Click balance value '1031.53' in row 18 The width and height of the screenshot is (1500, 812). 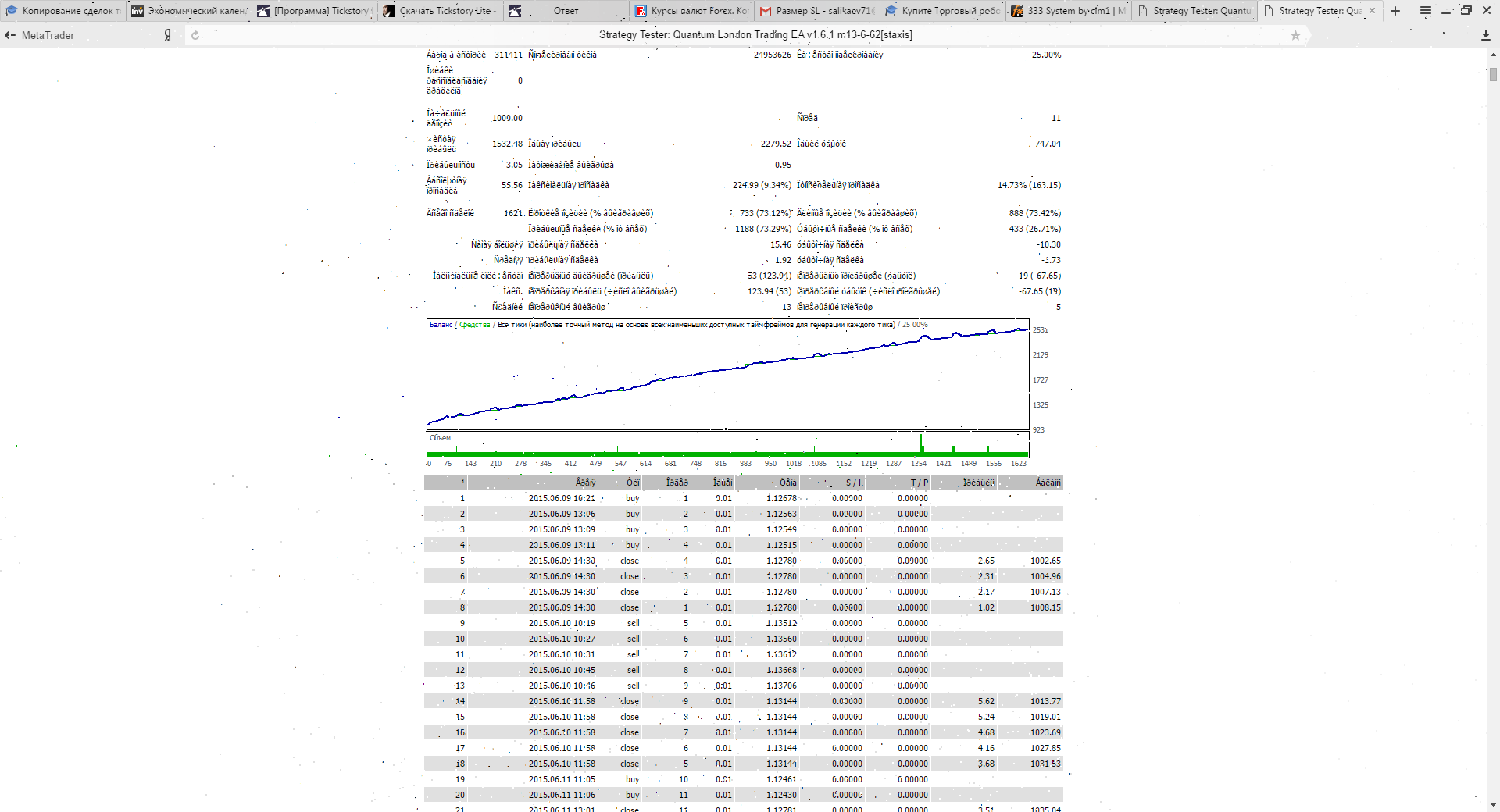1045,764
